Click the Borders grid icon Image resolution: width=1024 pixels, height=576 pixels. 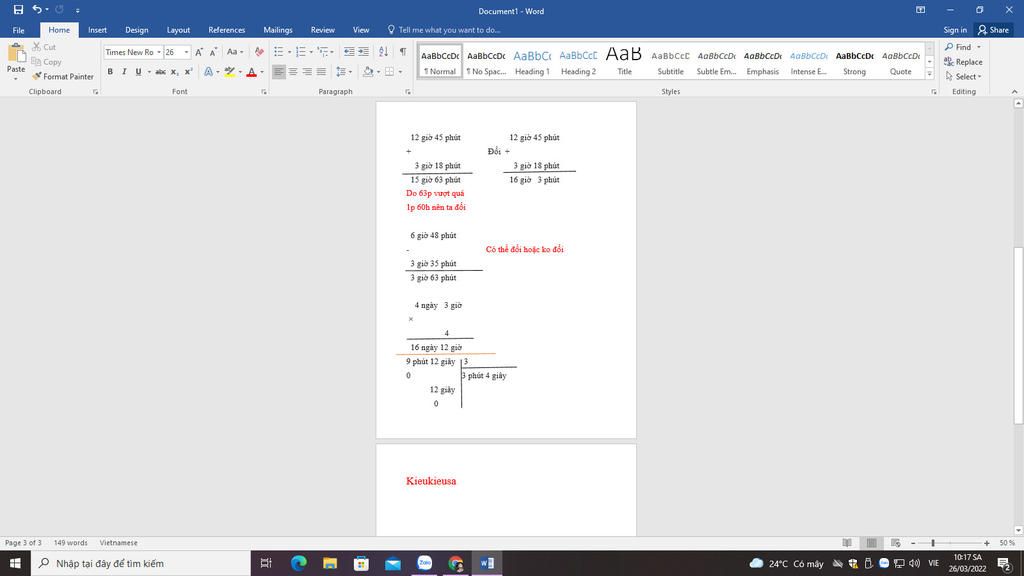coord(389,72)
